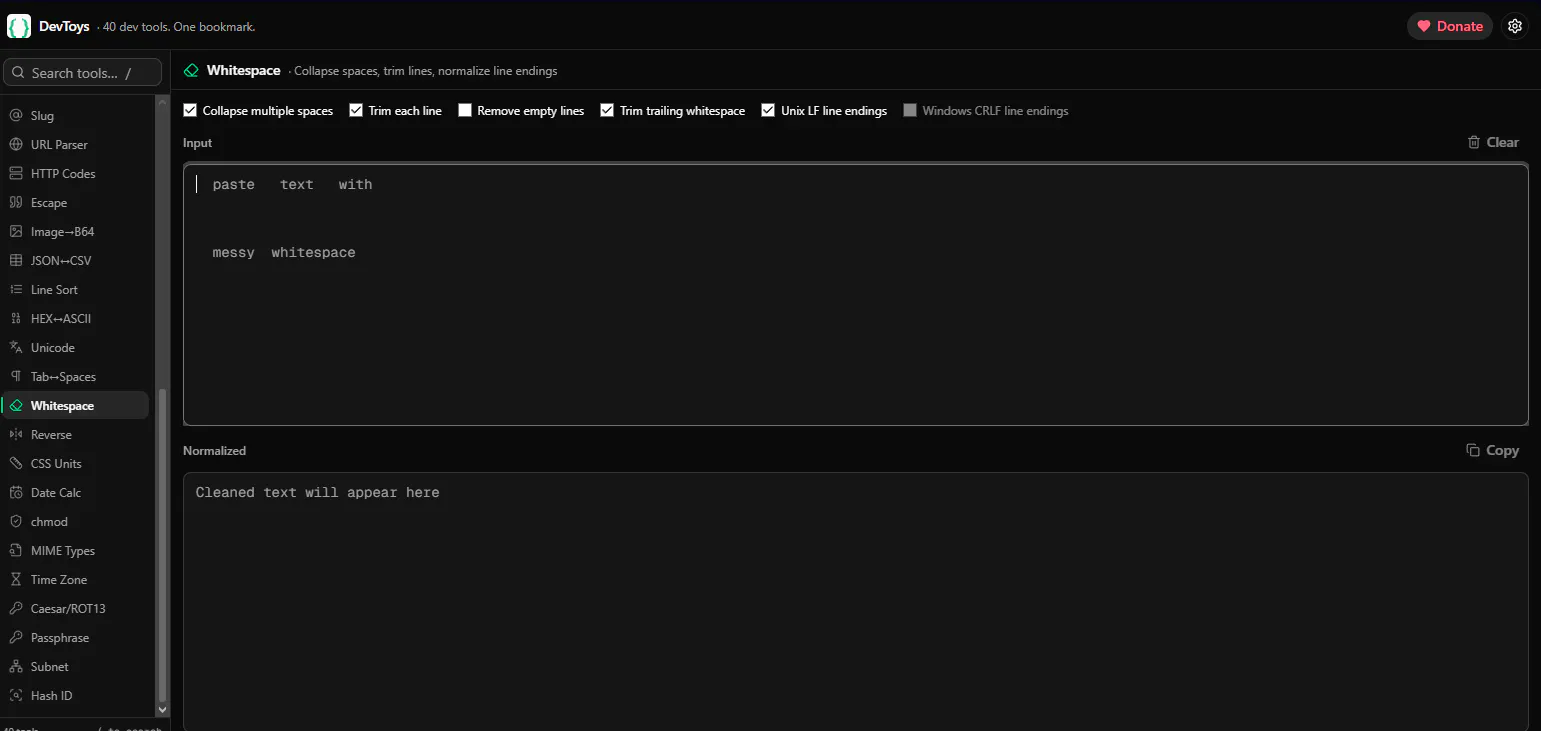This screenshot has width=1541, height=731.
Task: Open settings via the gear icon
Action: [1515, 26]
